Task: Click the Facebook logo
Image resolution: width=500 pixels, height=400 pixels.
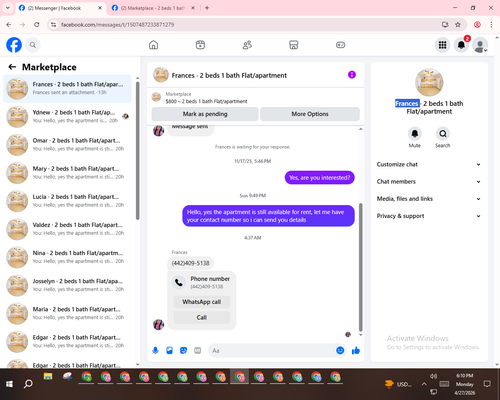Action: point(14,45)
